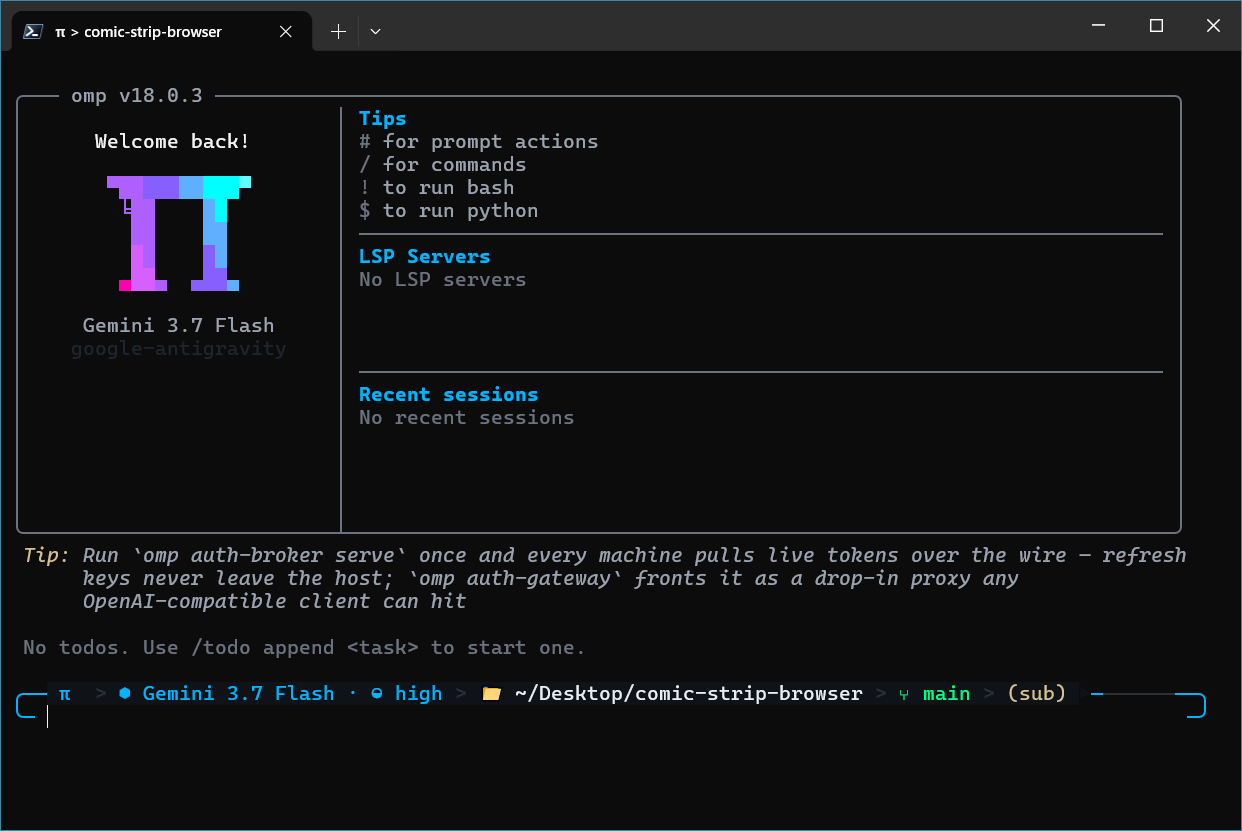Image resolution: width=1242 pixels, height=831 pixels.
Task: Close the terminal window
Action: [1213, 26]
